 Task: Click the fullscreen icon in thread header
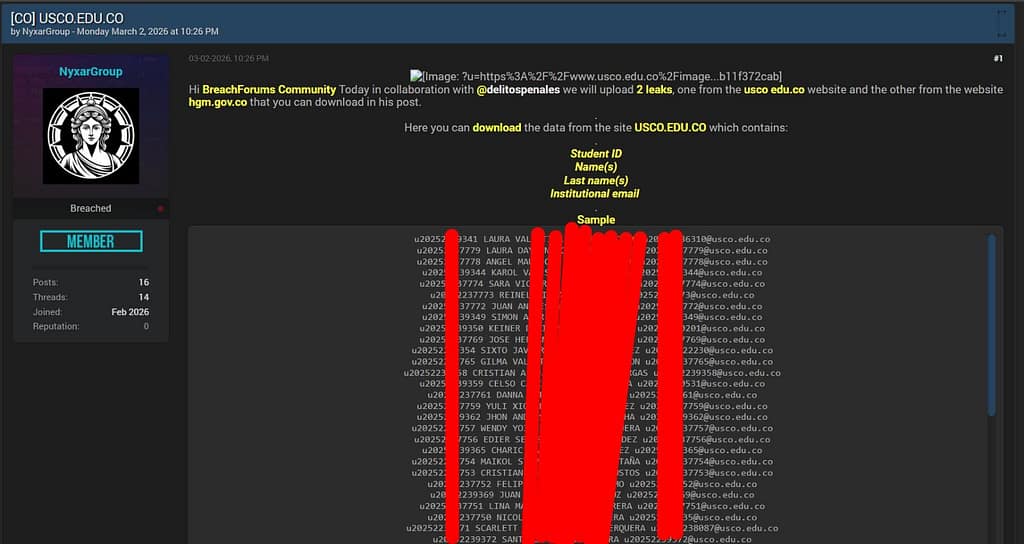point(1002,23)
